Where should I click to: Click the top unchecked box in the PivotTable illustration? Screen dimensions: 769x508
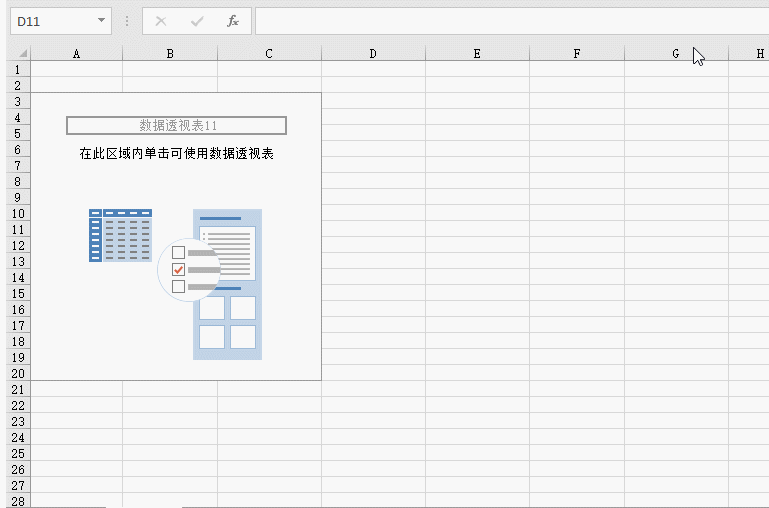point(179,252)
